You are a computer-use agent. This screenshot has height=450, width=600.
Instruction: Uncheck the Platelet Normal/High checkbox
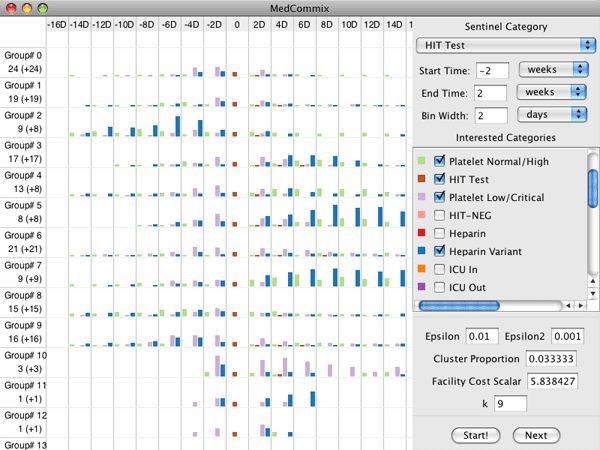[x=439, y=161]
